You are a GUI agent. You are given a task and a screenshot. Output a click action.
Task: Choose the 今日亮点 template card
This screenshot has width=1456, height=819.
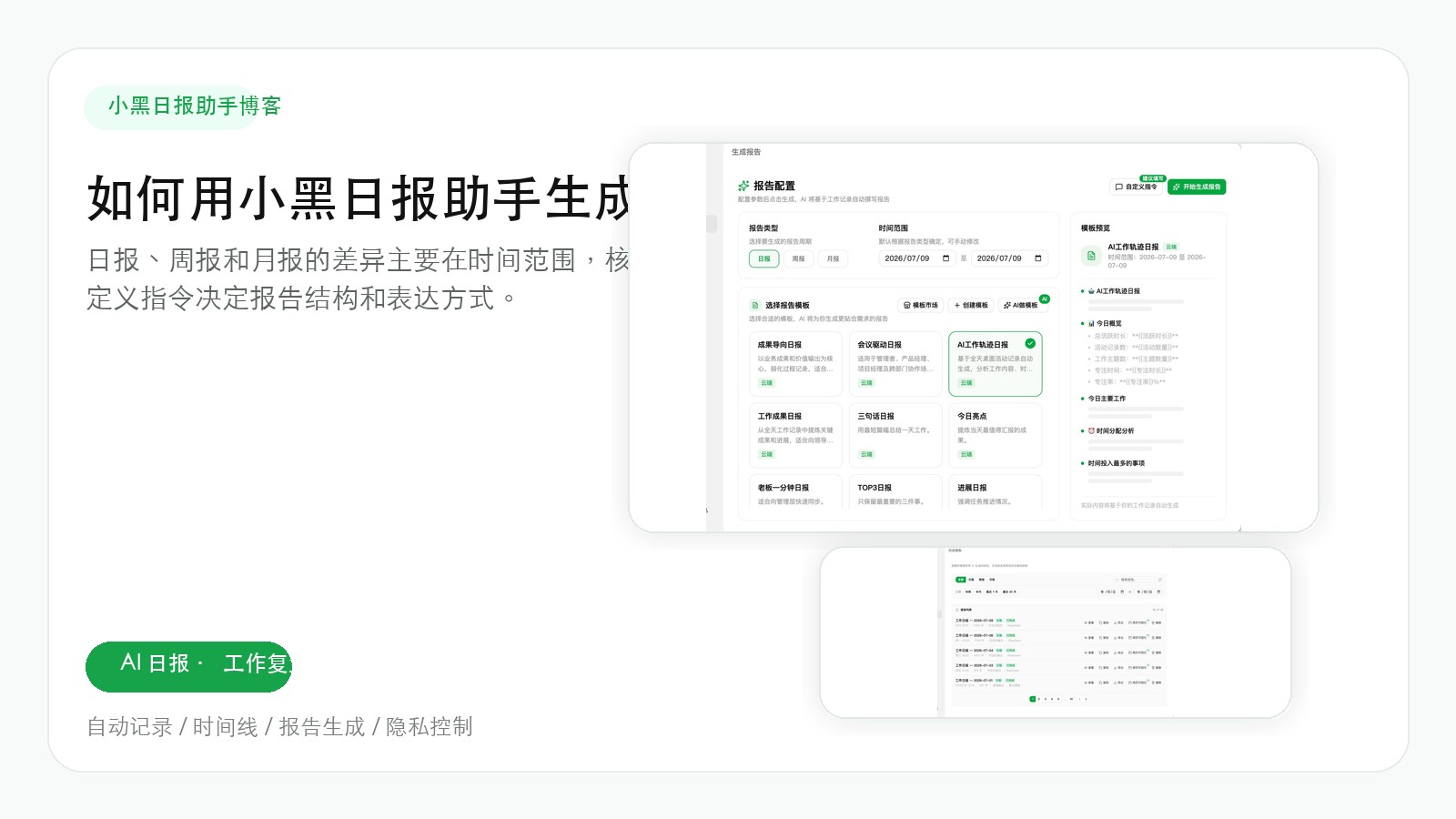[996, 435]
